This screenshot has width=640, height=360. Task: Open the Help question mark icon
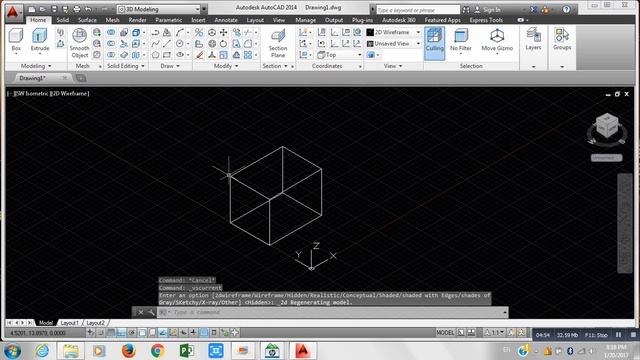[566, 9]
